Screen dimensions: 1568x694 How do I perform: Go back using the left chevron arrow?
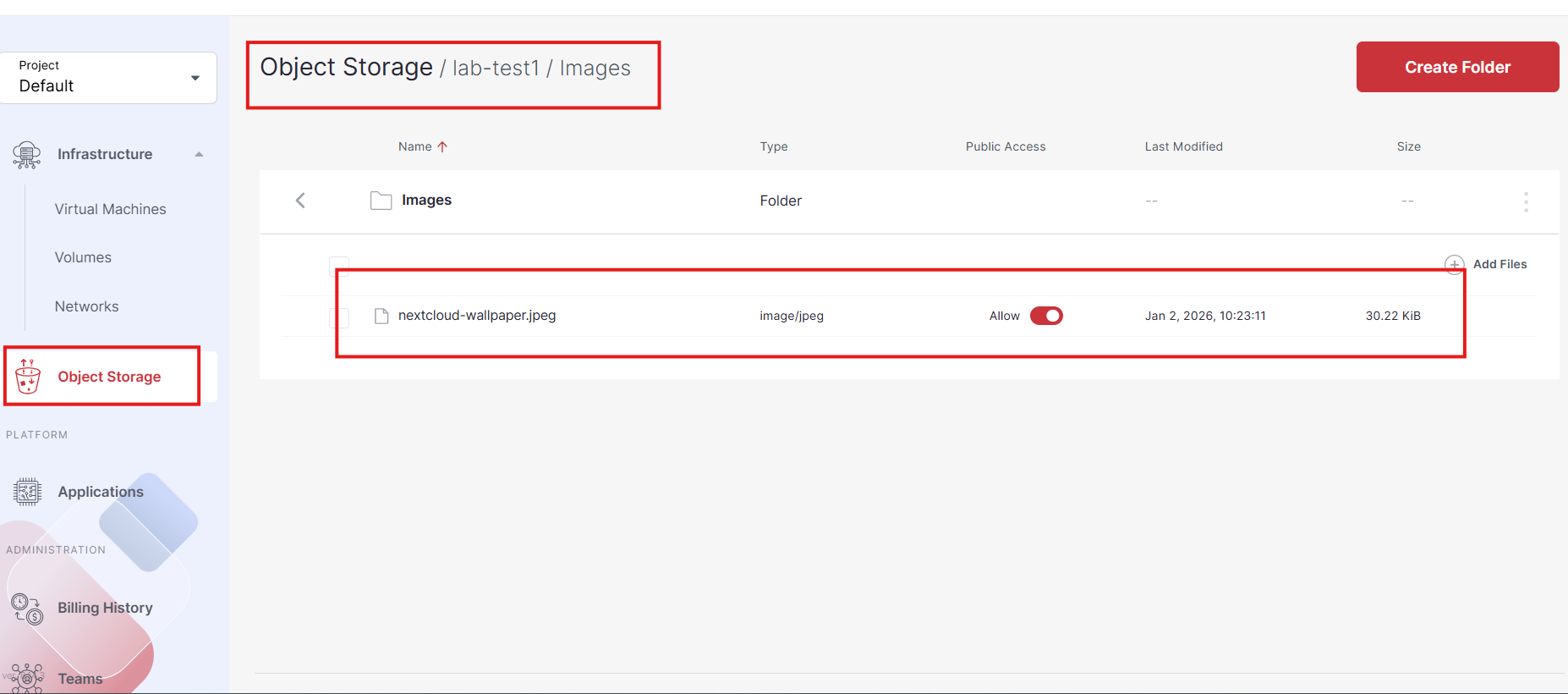[x=300, y=201]
